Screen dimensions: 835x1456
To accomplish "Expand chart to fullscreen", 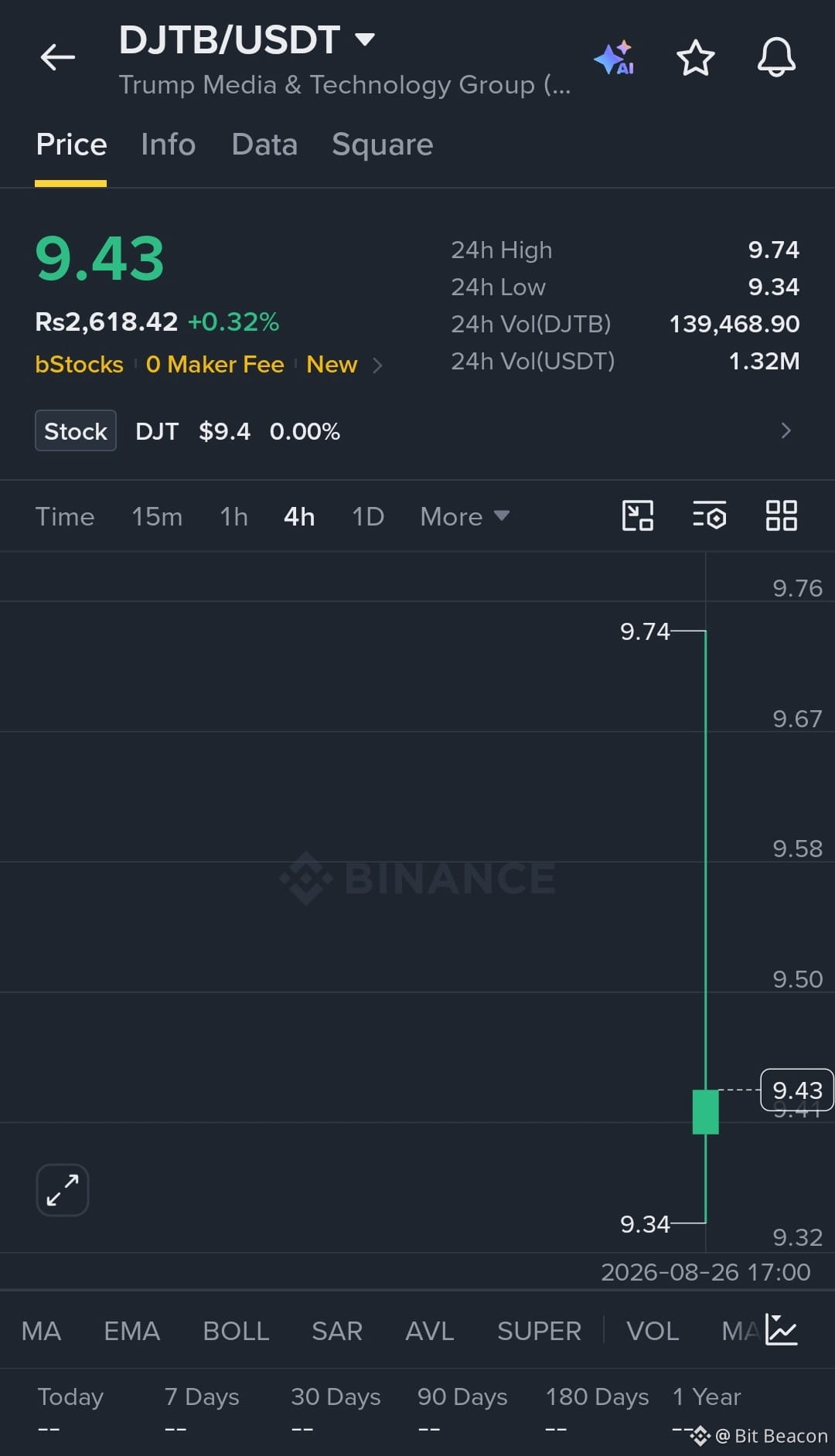I will coord(63,1190).
